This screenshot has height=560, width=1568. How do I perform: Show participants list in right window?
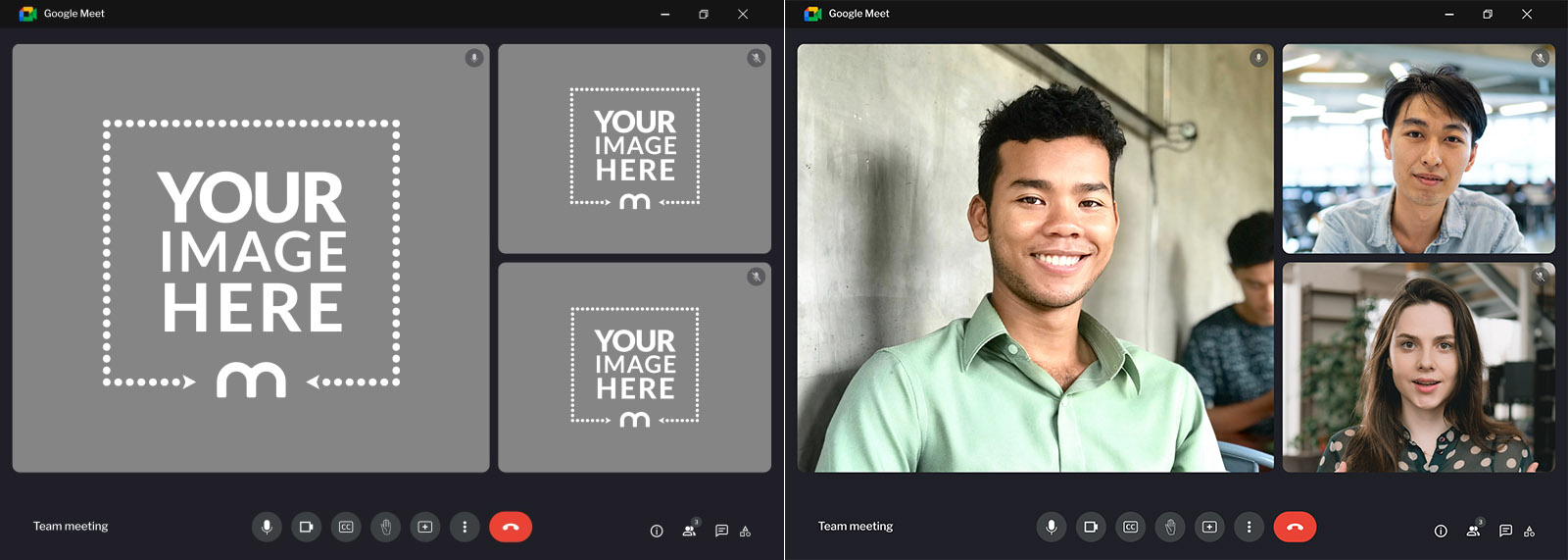point(1473,531)
